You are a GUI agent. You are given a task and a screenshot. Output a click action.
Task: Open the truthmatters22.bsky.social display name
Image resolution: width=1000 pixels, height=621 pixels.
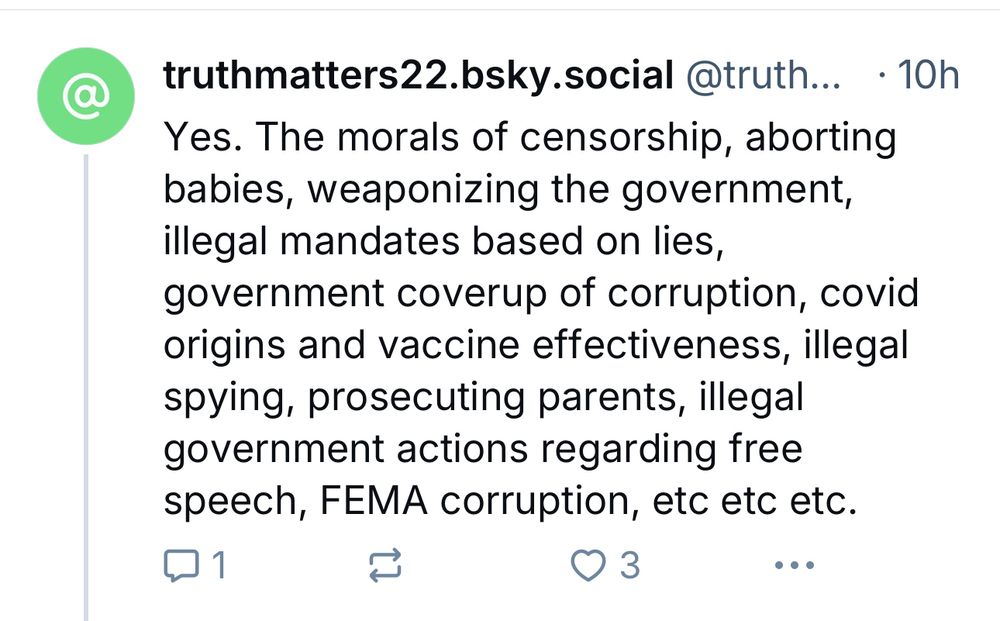[x=417, y=75]
